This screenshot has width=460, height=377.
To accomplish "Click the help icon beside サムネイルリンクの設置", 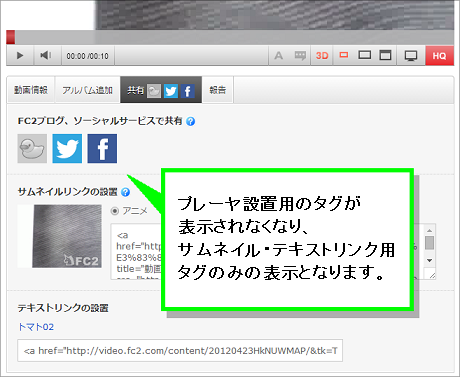I will (125, 192).
